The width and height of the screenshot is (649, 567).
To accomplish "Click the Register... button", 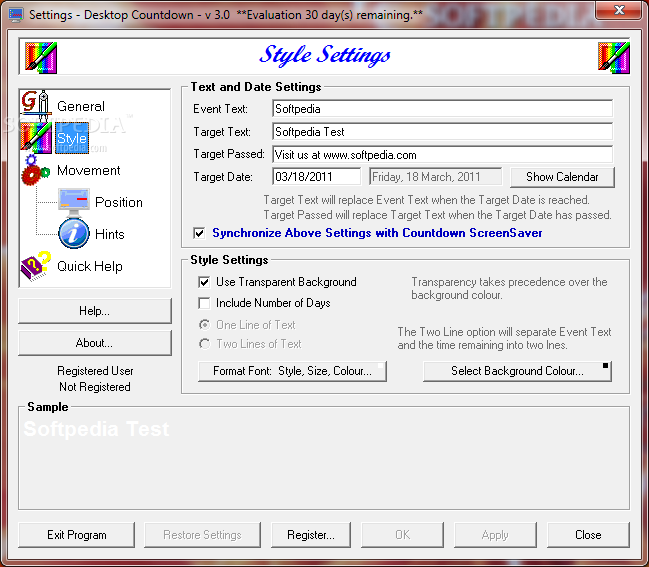I will [311, 535].
